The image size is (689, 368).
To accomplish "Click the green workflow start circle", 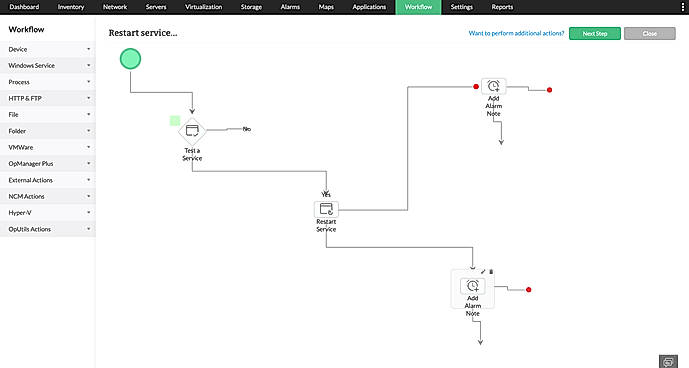I will [x=131, y=59].
